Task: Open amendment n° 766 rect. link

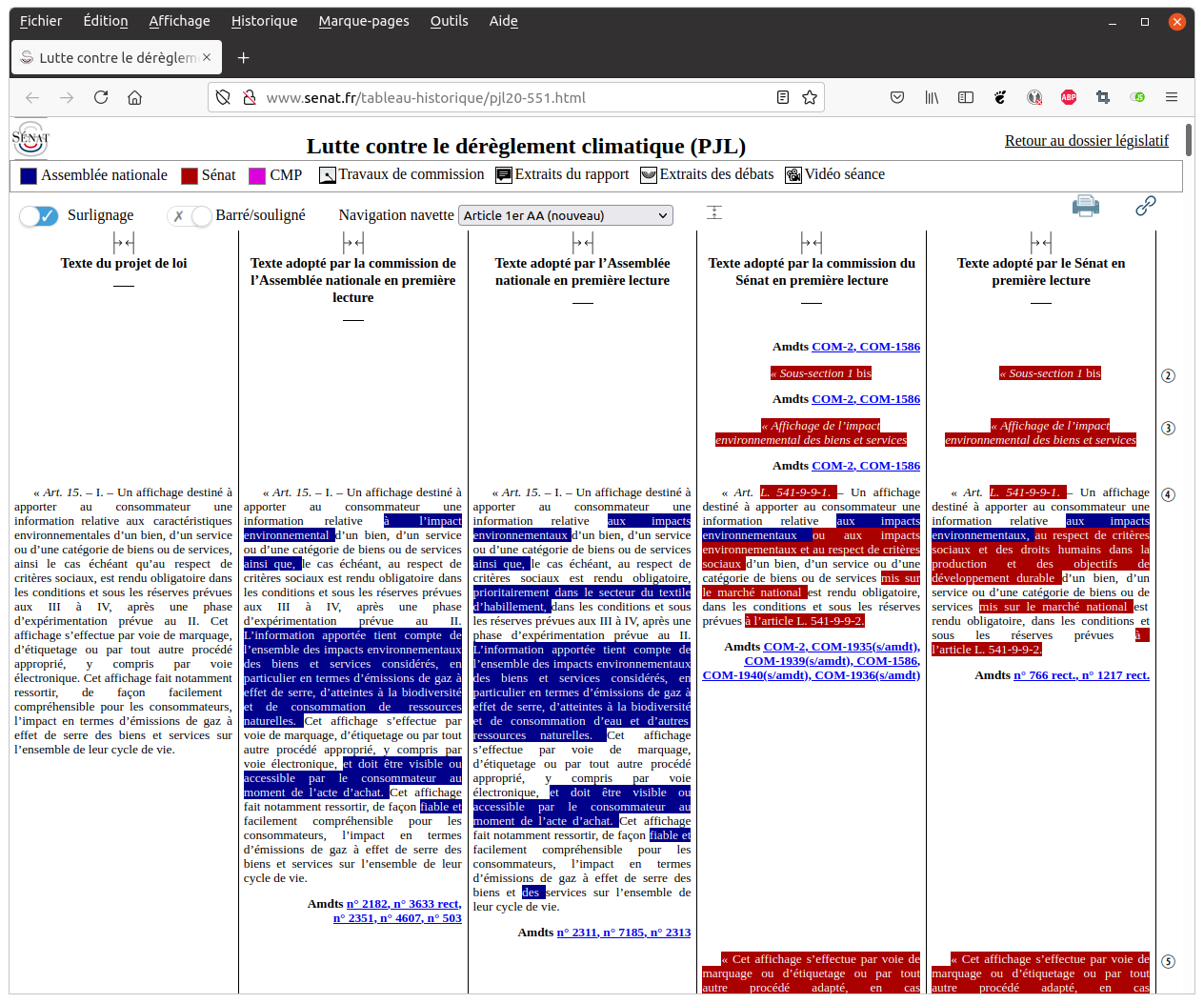Action: tap(1046, 675)
